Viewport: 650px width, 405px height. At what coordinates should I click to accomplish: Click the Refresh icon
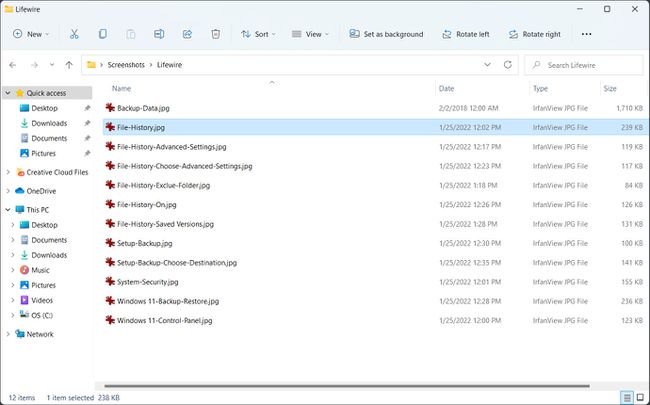pyautogui.click(x=508, y=65)
